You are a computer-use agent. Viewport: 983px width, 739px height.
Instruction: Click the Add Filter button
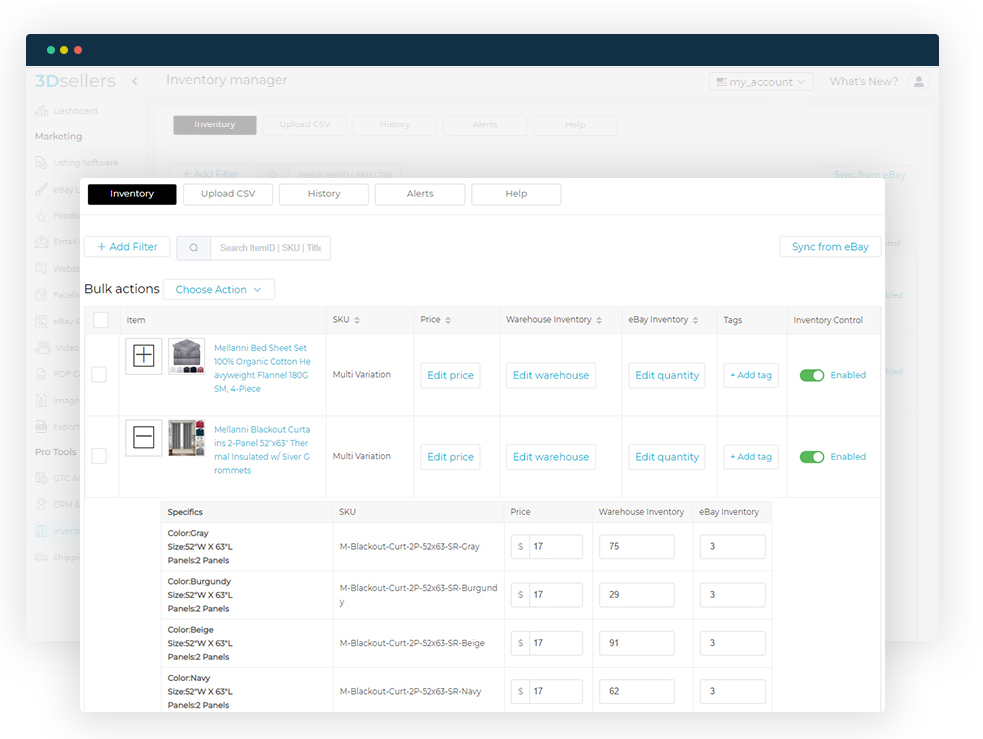[127, 247]
